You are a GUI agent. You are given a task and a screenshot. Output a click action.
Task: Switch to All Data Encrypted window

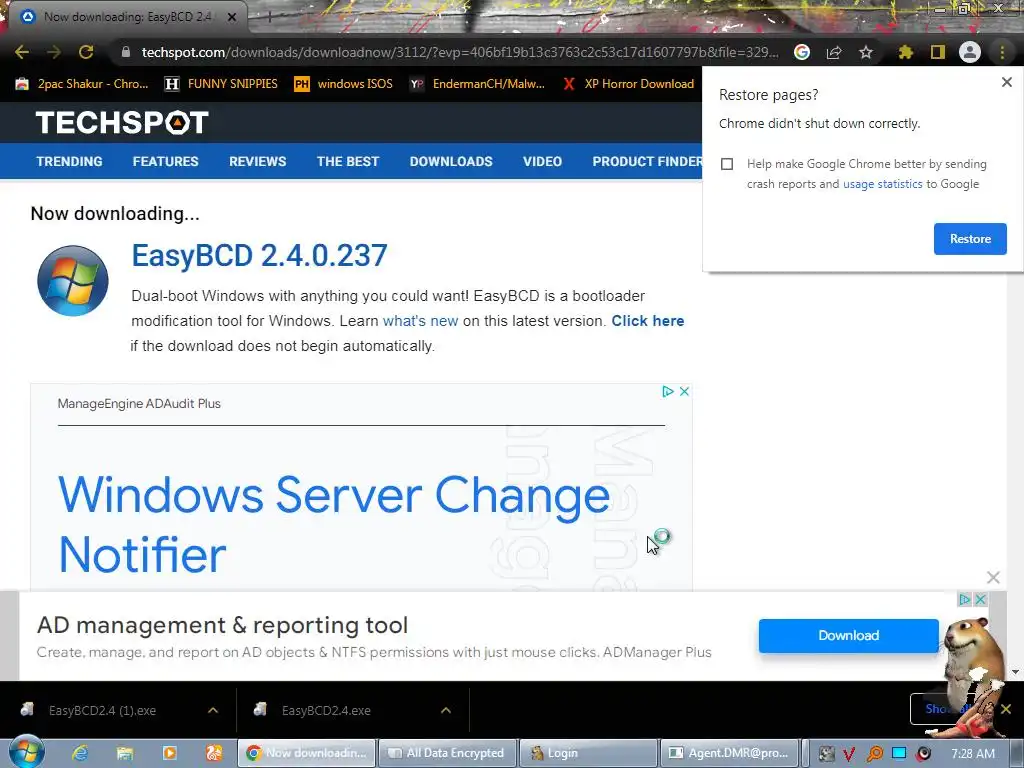(447, 753)
